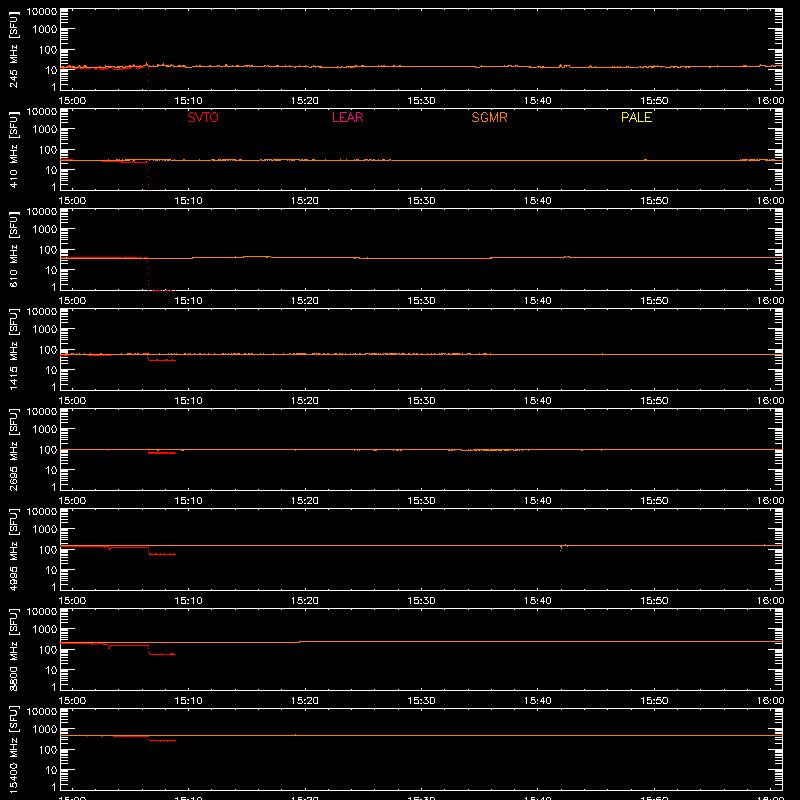
Task: Select the 2695 MHz [SFU] axis title
Action: (13, 450)
